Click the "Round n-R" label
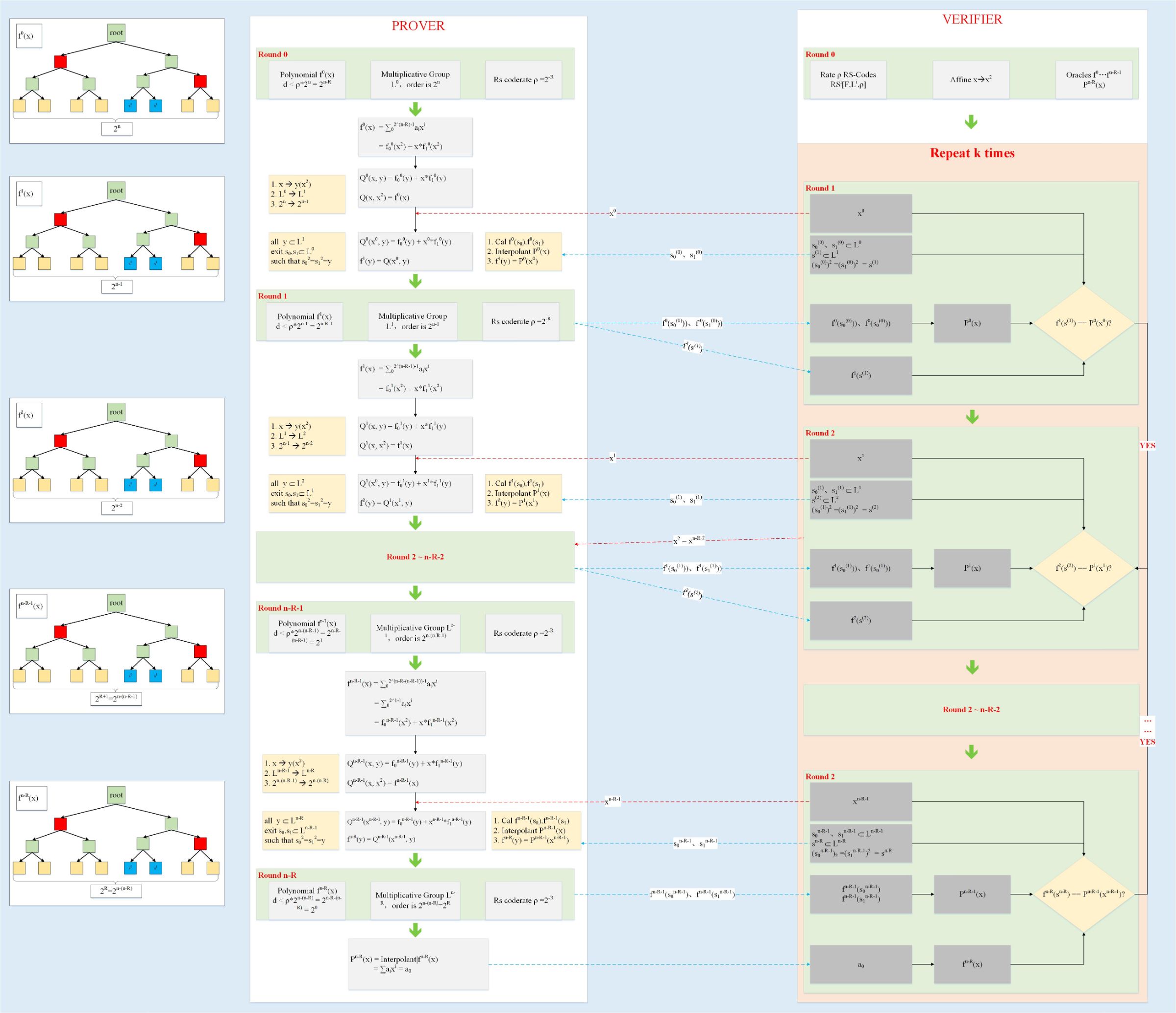Screen dimensions: 1176x1013 coord(277,876)
